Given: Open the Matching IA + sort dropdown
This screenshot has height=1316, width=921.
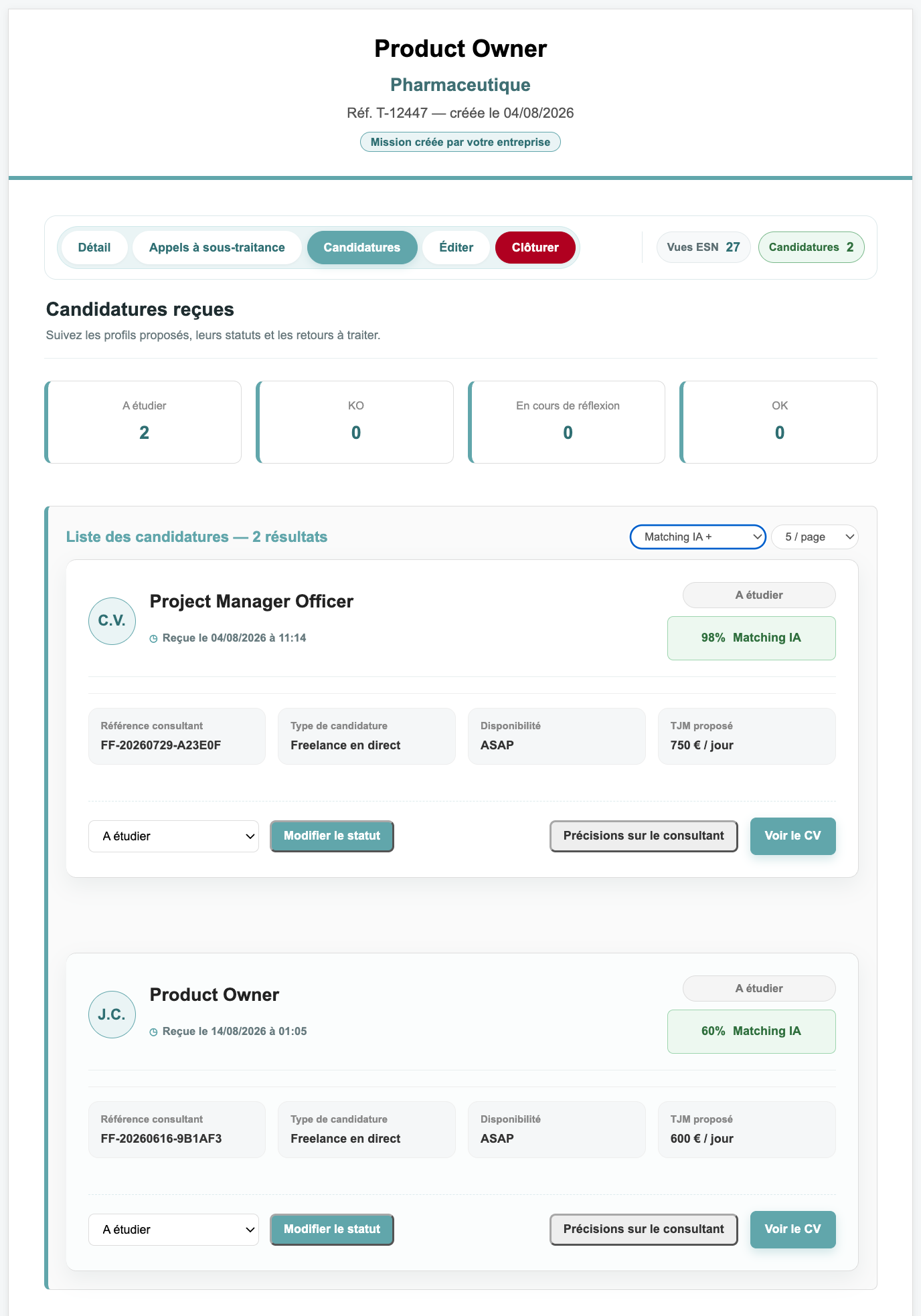Looking at the screenshot, I should pos(697,537).
